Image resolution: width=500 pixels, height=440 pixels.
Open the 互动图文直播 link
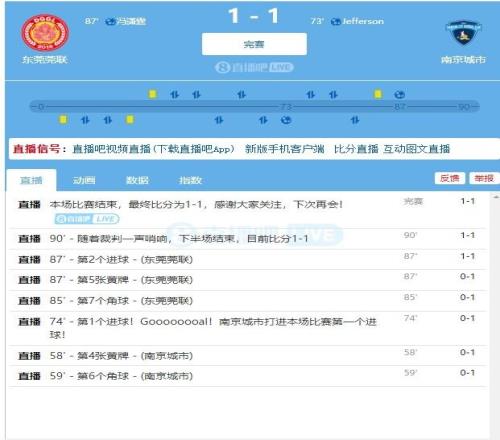pyautogui.click(x=416, y=149)
